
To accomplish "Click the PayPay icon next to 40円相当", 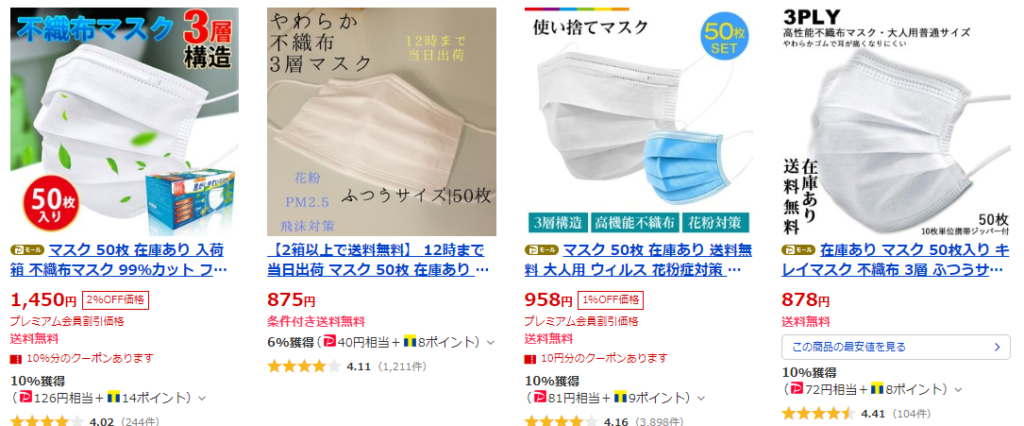I will coord(330,341).
